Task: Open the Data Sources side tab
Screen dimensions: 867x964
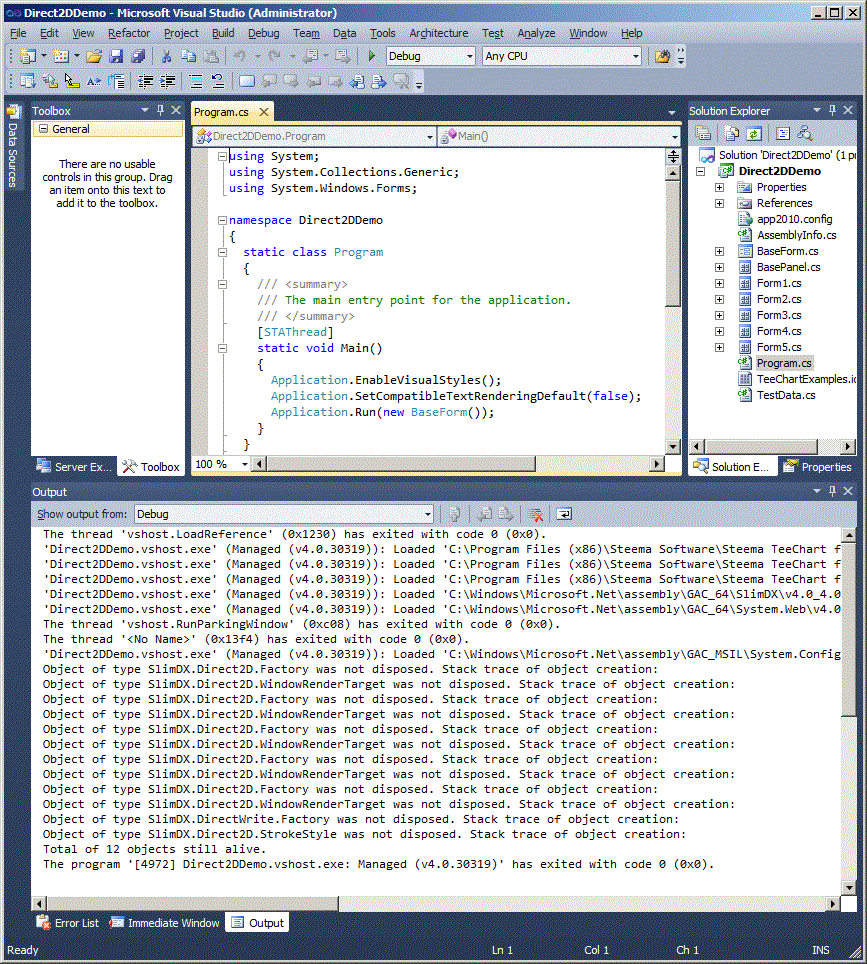Action: coord(13,148)
